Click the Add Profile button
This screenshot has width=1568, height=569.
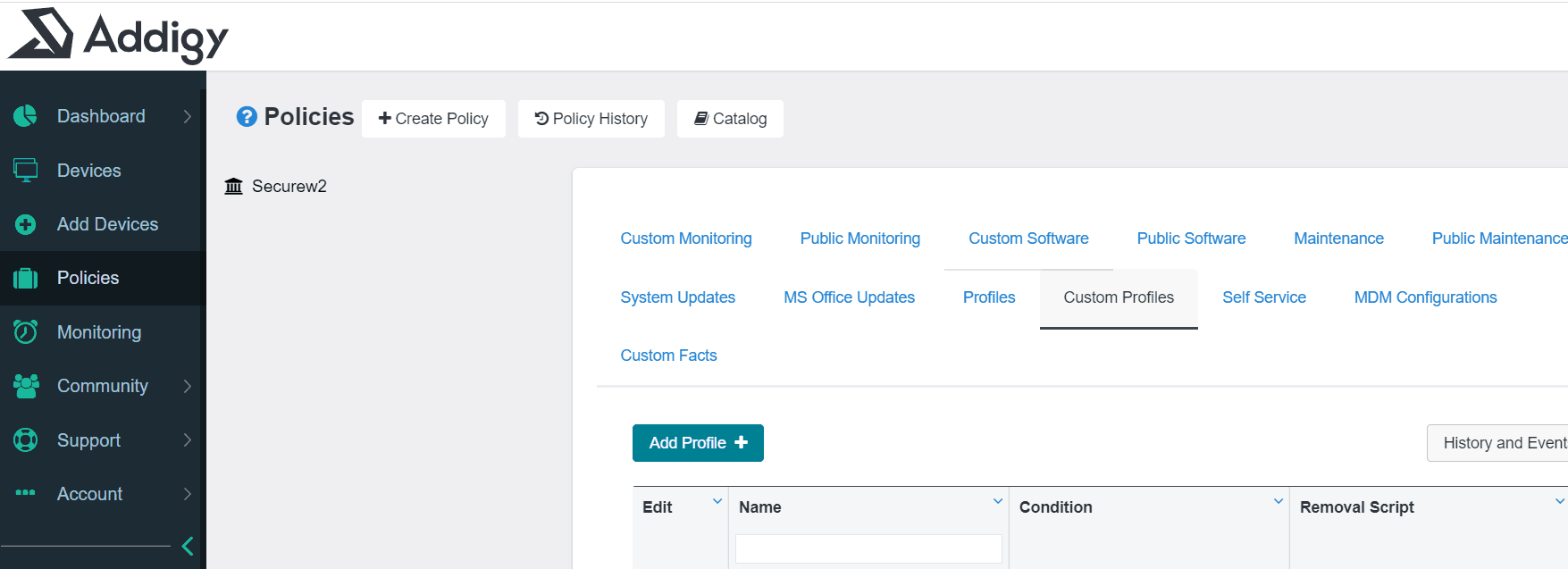pos(698,443)
